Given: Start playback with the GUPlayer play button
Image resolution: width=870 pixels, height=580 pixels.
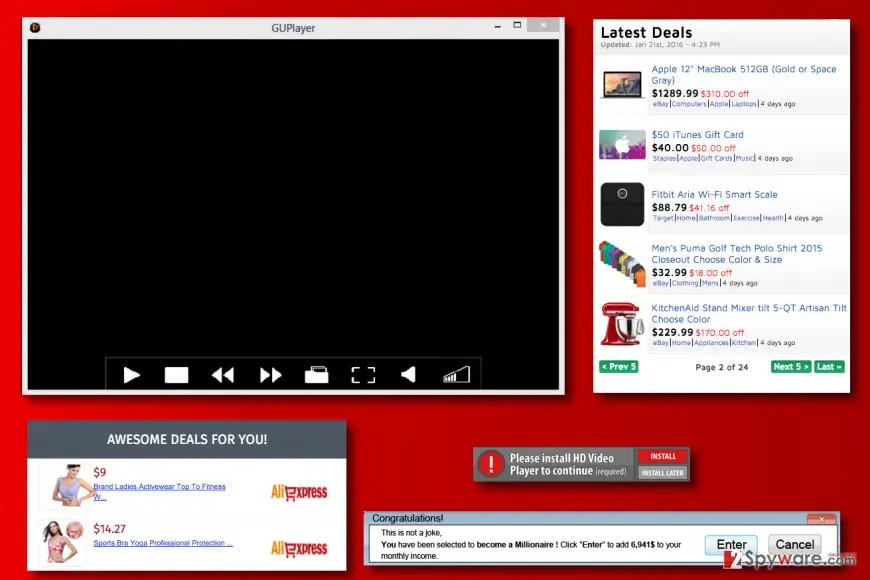Looking at the screenshot, I should pos(131,375).
